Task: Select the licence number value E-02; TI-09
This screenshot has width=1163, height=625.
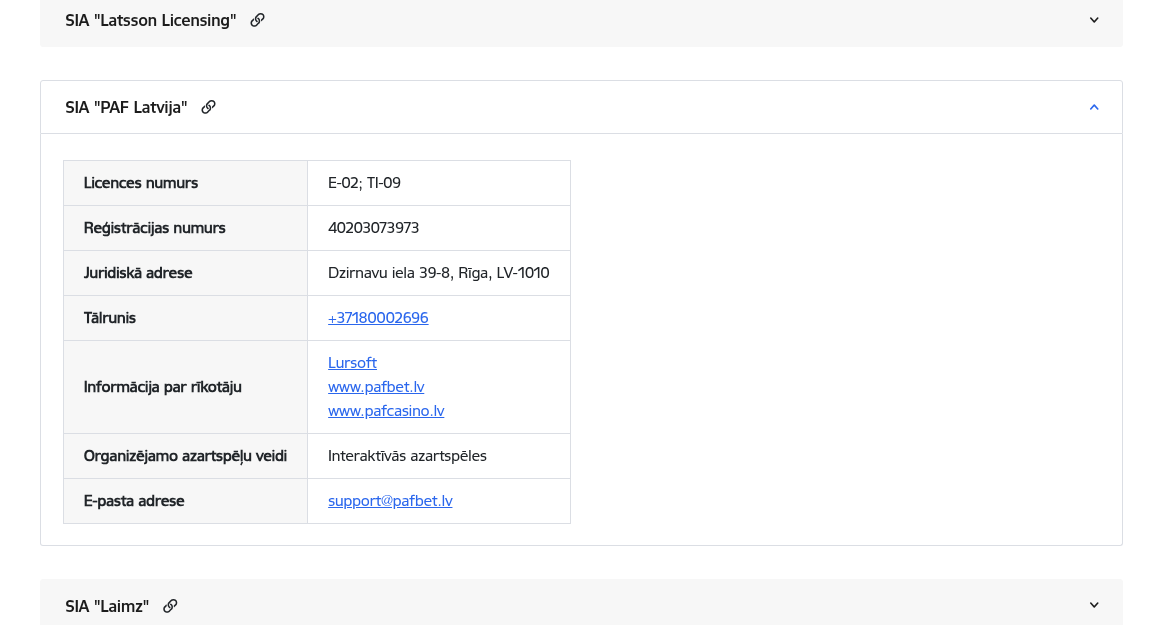Action: (364, 182)
